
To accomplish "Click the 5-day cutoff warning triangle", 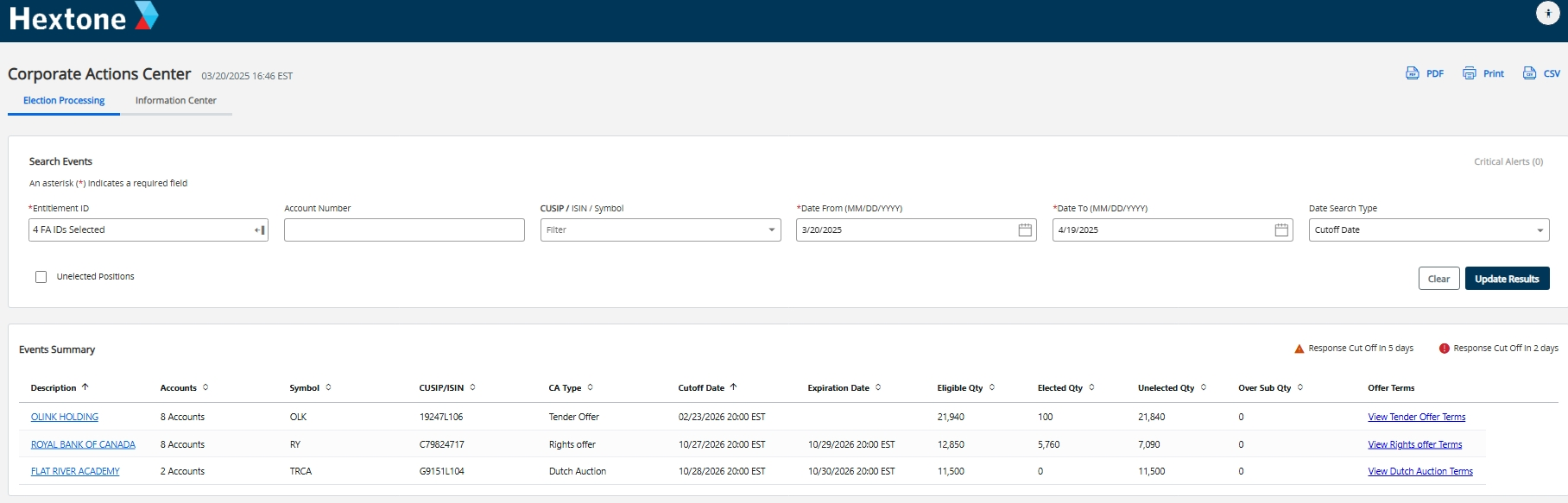I will 1299,349.
